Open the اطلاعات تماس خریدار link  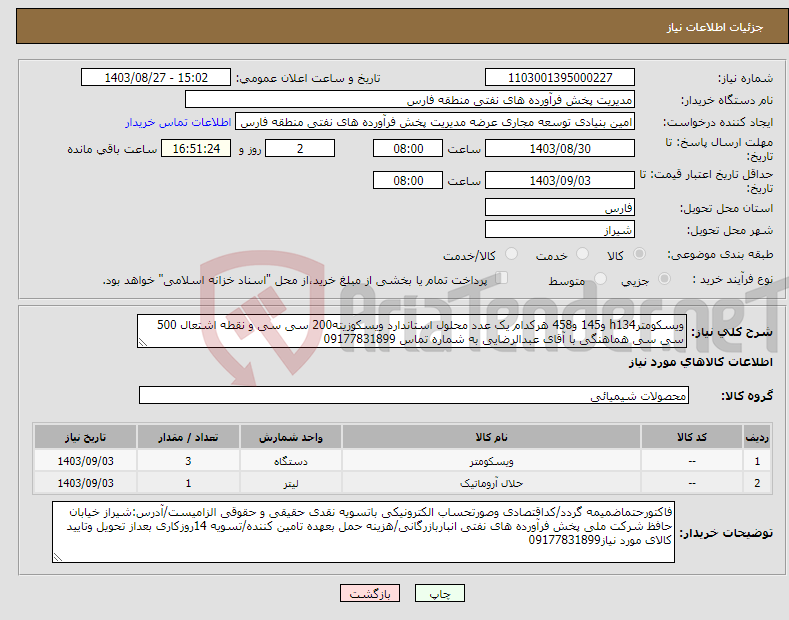coord(178,122)
